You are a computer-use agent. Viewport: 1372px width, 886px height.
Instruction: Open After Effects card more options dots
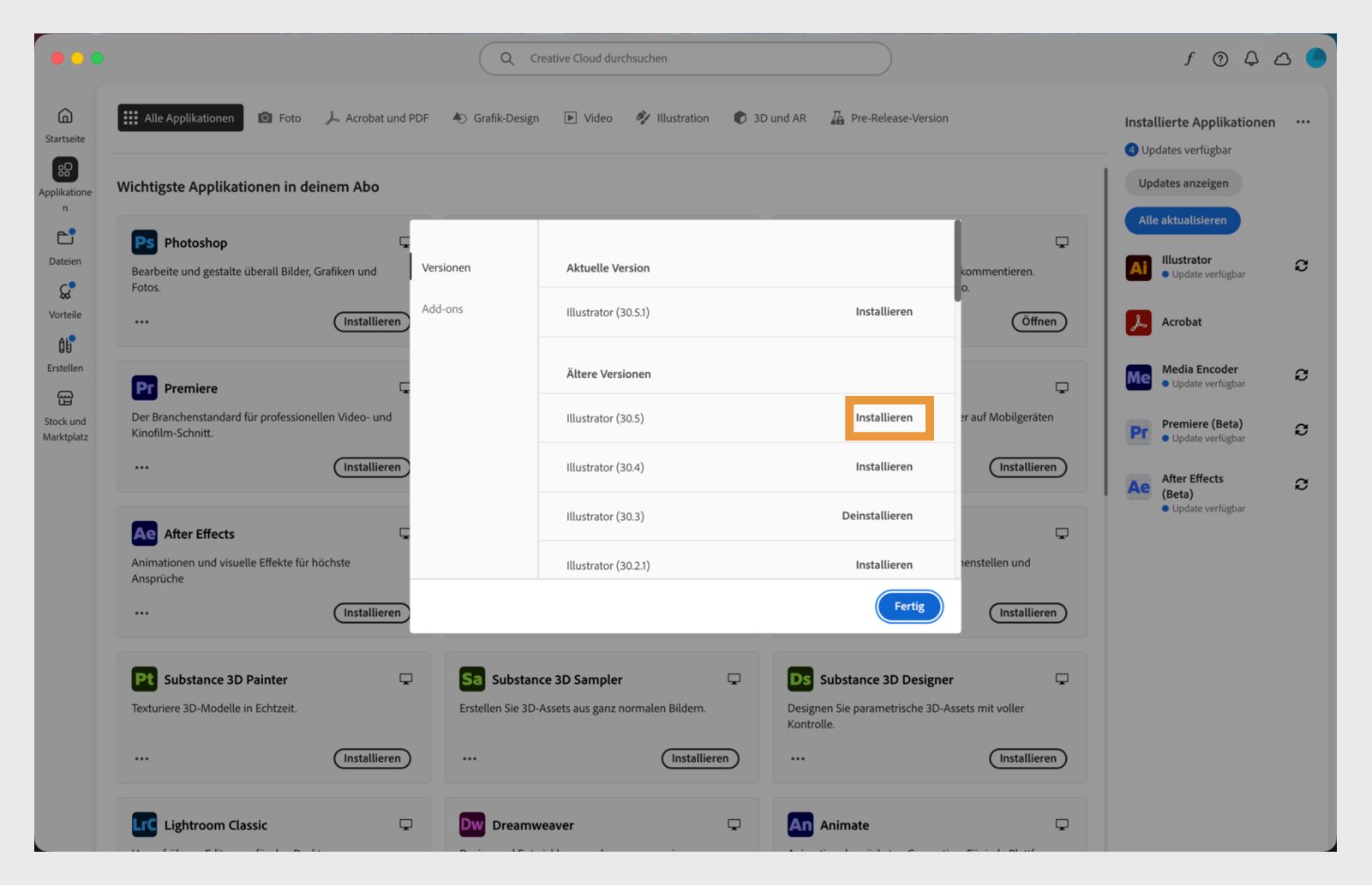pos(141,614)
